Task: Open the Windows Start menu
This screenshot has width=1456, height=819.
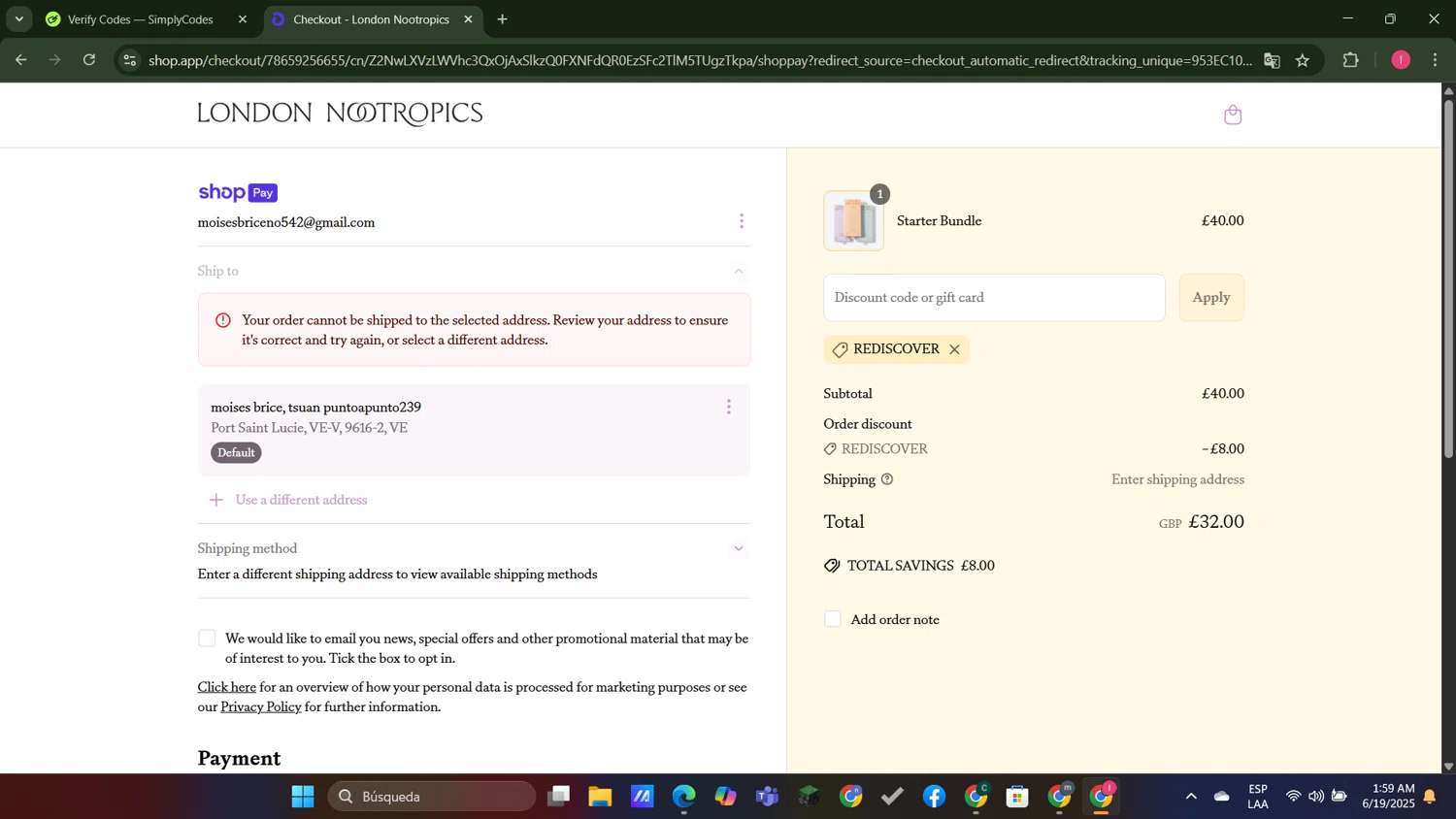Action: [x=303, y=797]
